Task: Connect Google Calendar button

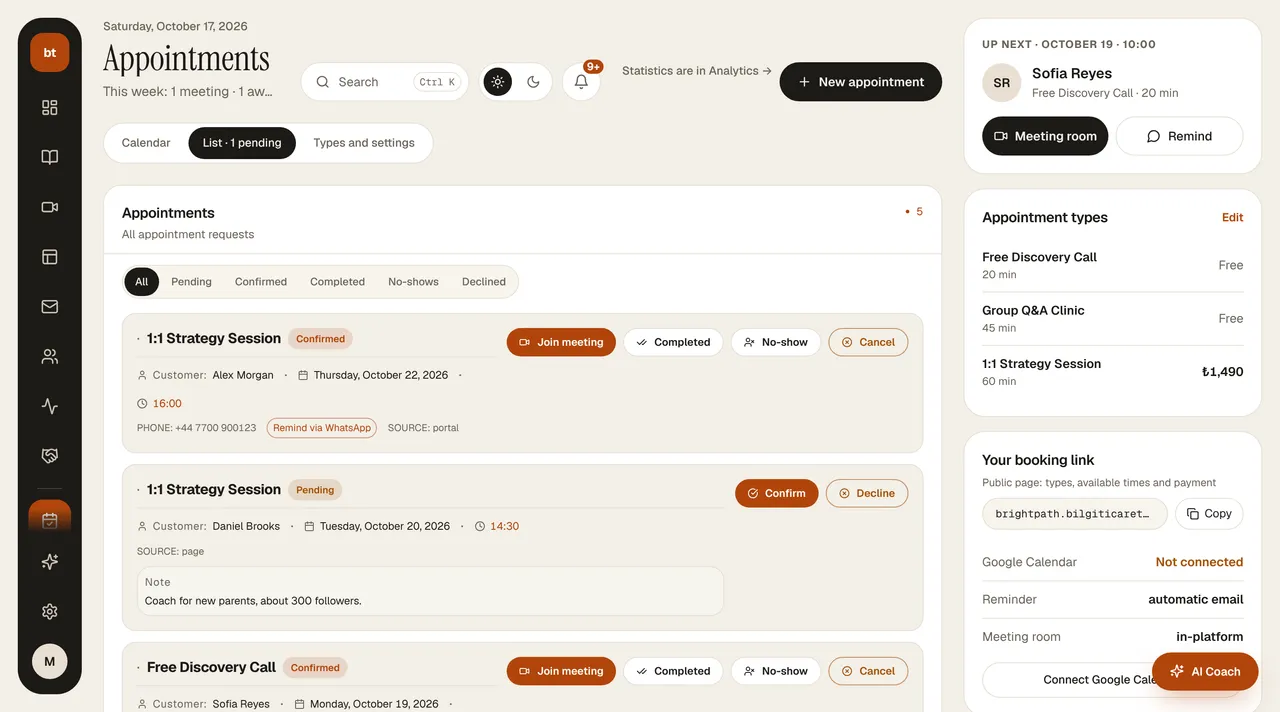Action: tap(1113, 679)
